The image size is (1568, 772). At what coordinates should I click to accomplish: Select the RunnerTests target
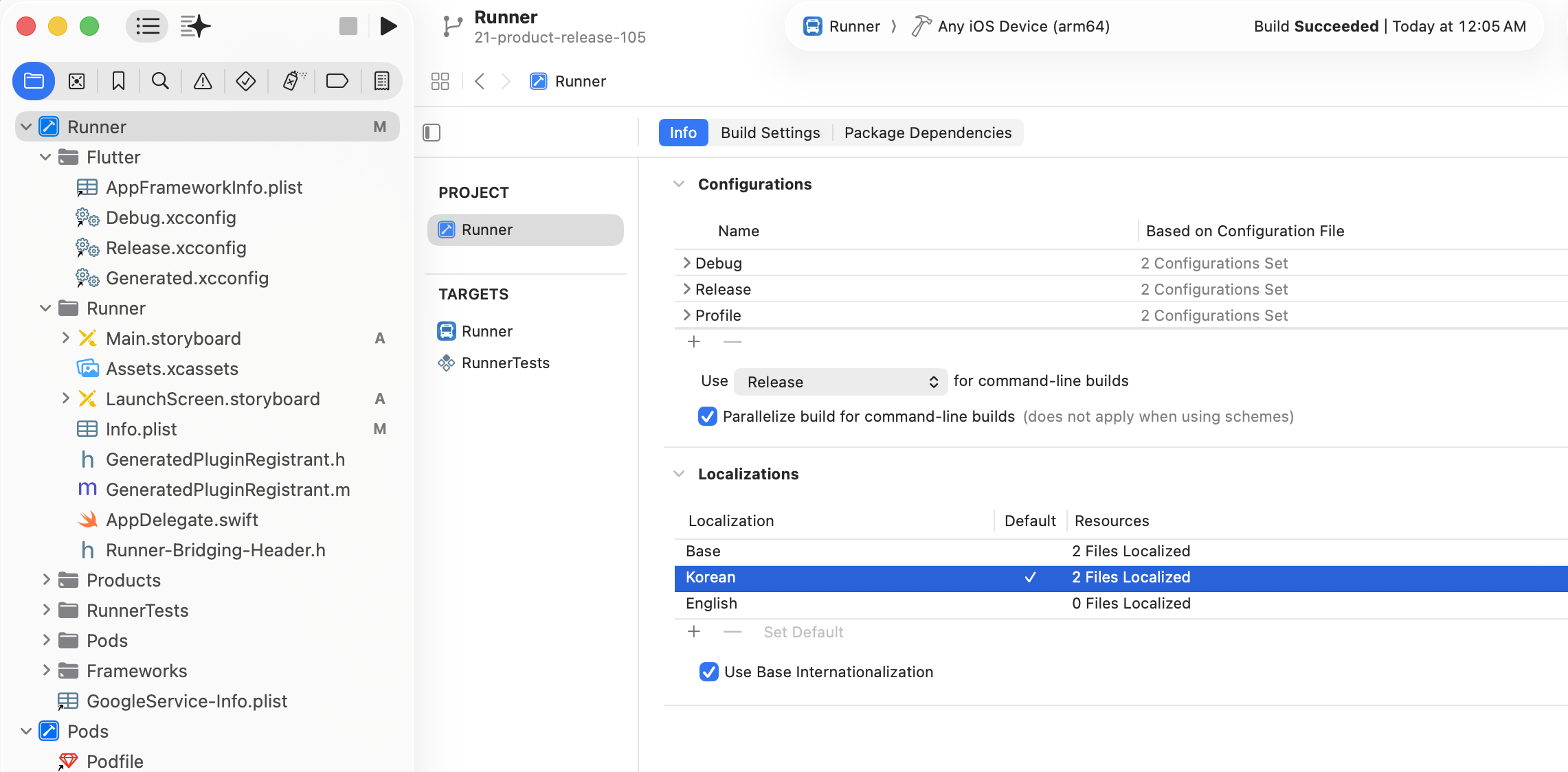(505, 363)
